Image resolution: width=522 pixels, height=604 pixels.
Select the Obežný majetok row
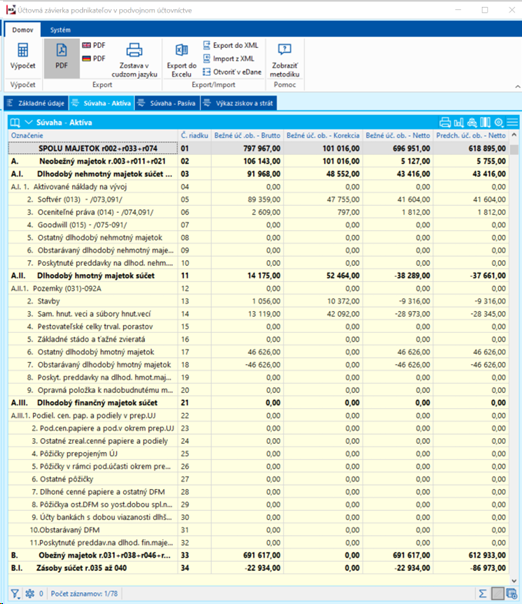[x=258, y=555]
